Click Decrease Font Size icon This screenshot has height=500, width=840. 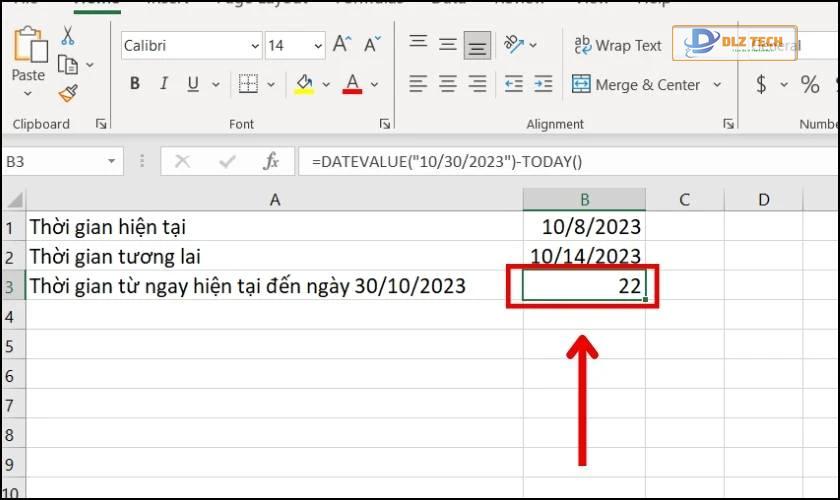[372, 44]
